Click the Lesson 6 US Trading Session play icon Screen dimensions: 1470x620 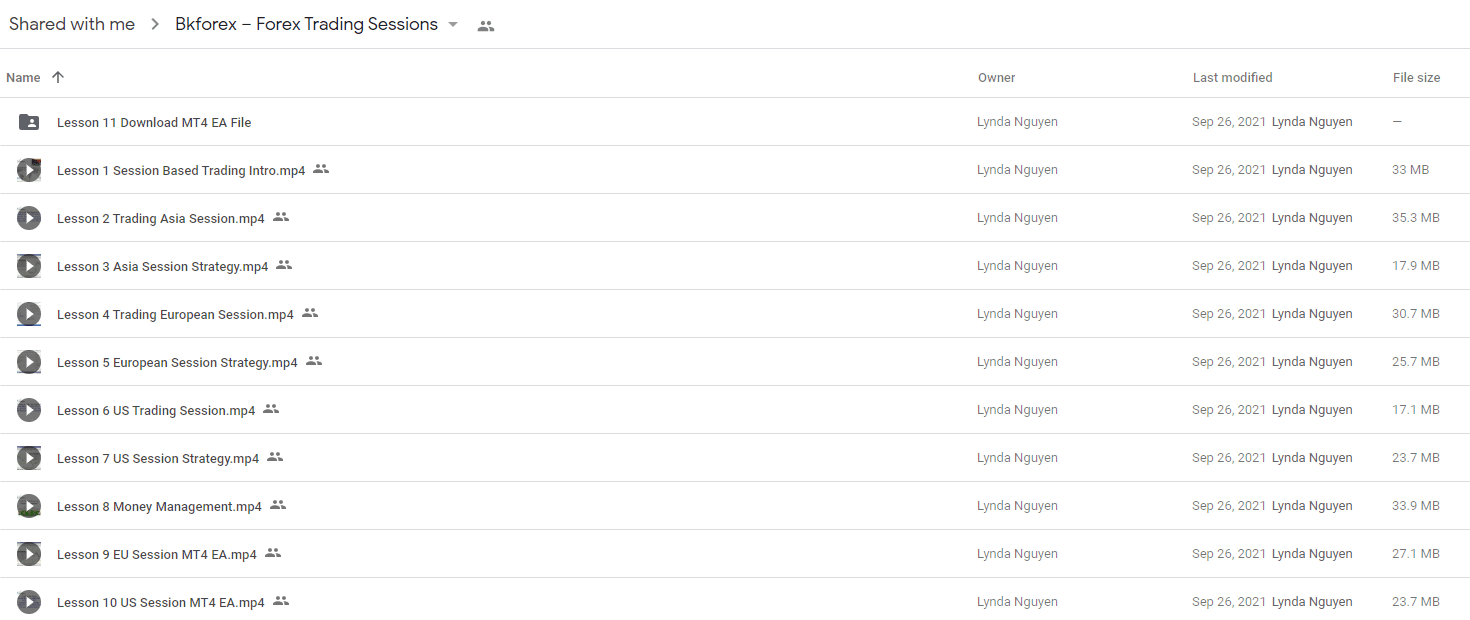(x=29, y=410)
